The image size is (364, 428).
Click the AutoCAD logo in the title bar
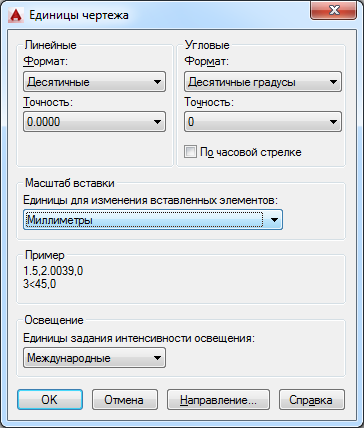(x=16, y=15)
